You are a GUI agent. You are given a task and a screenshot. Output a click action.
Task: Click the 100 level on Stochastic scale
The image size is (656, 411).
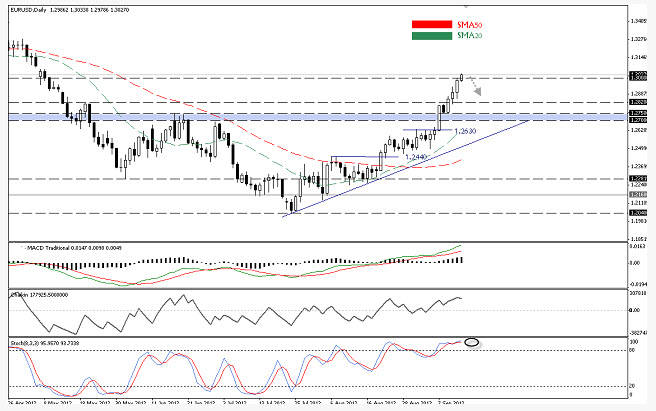point(634,342)
